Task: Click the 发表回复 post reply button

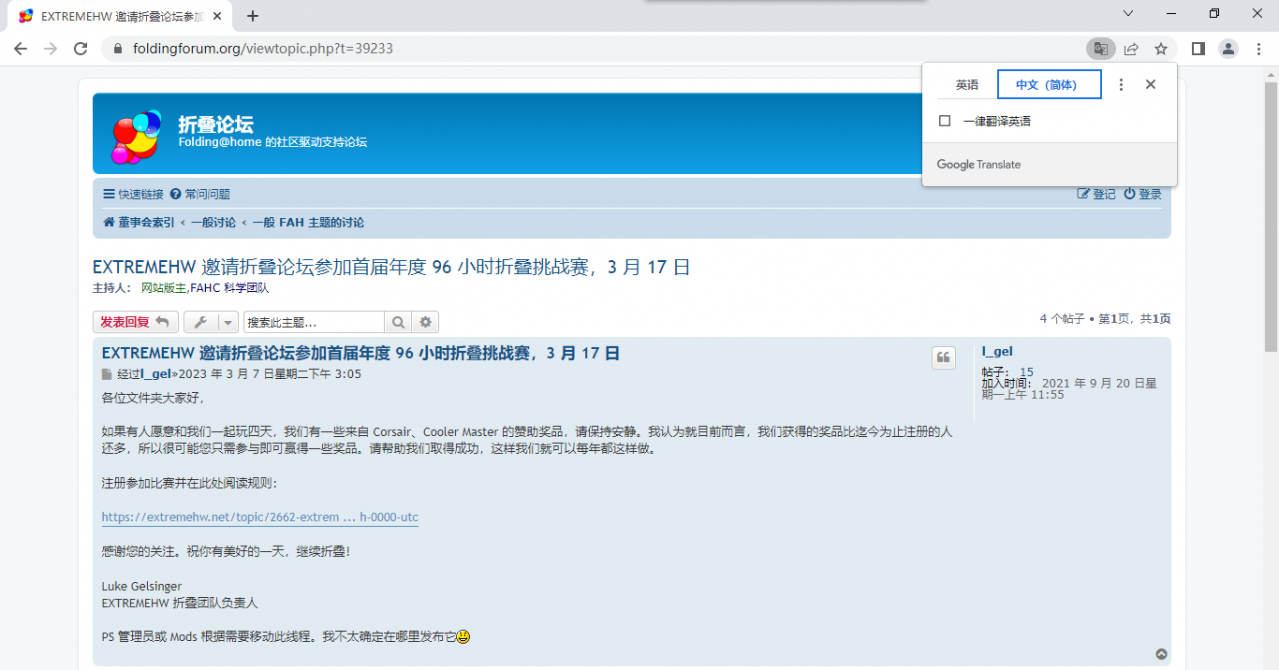Action: (136, 322)
